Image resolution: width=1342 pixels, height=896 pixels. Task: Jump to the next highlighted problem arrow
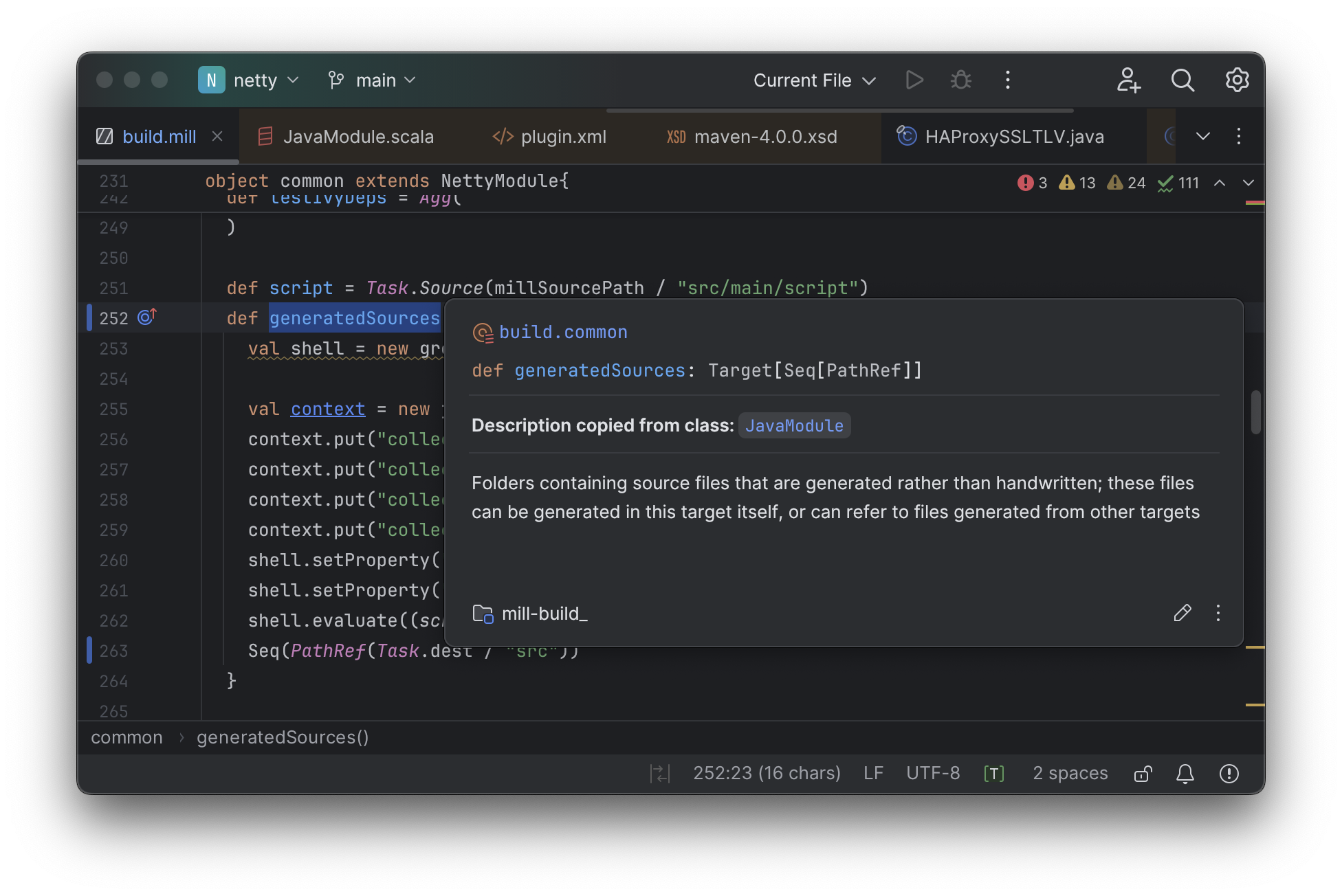click(x=1248, y=183)
